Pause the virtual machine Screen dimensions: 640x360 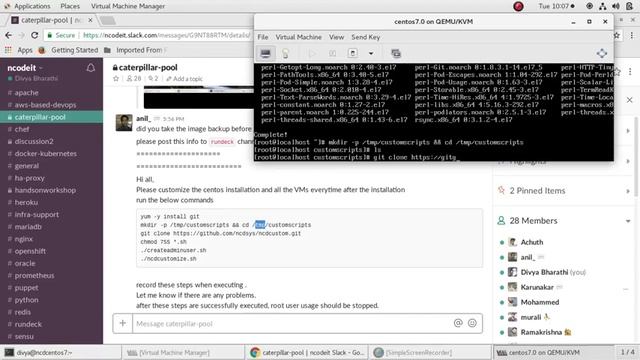(x=332, y=53)
